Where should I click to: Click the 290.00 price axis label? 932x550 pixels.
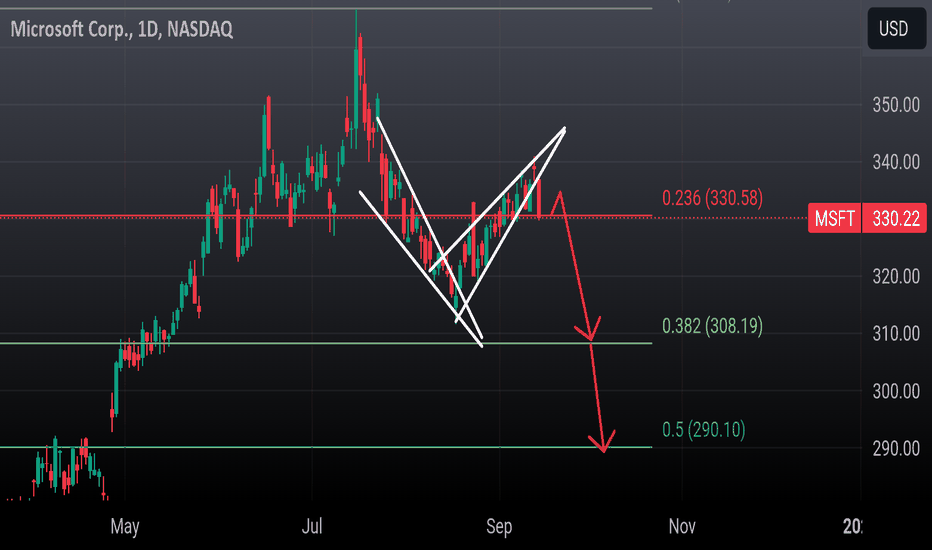(x=896, y=448)
